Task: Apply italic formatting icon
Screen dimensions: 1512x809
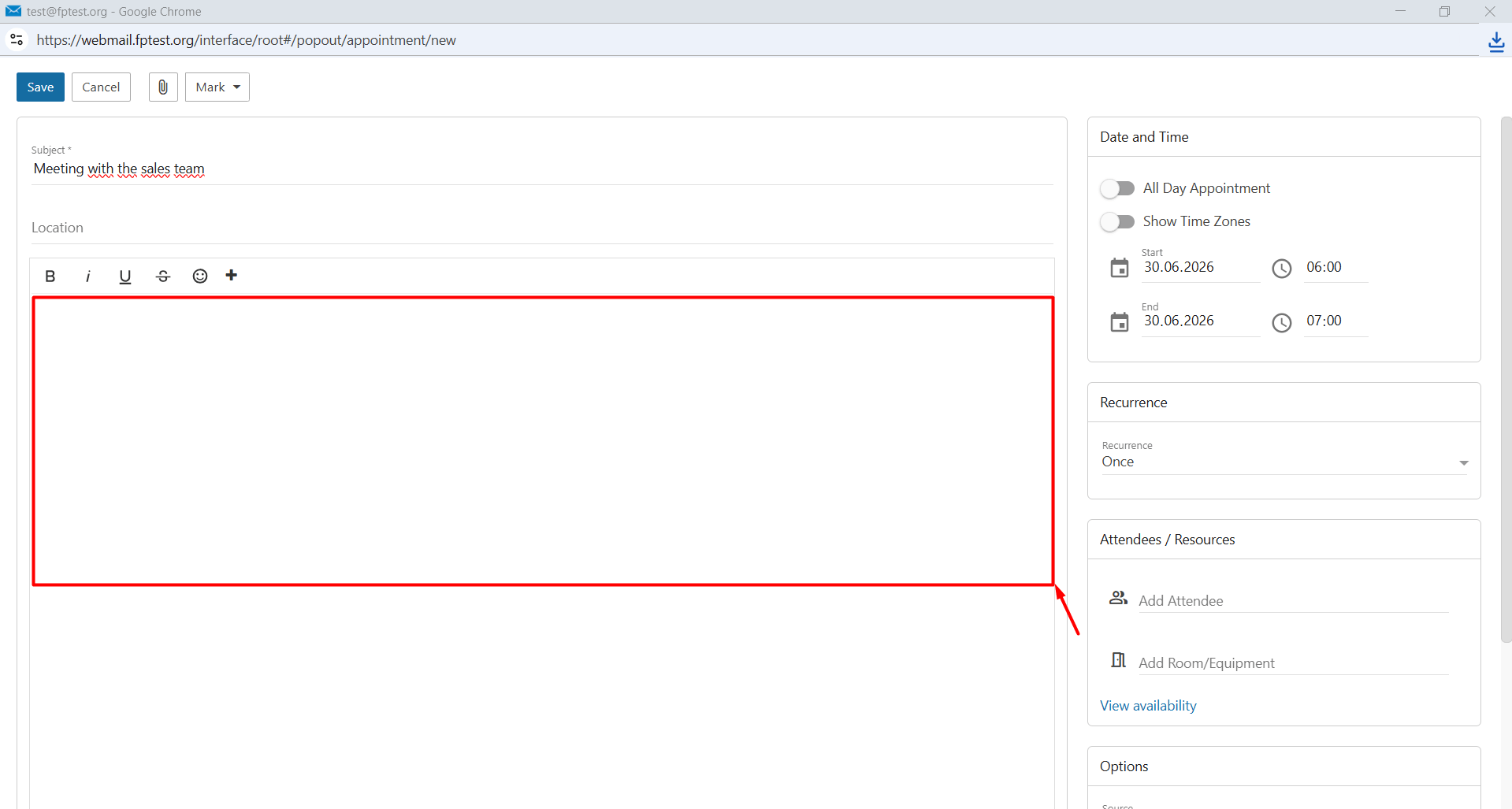Action: (x=87, y=276)
